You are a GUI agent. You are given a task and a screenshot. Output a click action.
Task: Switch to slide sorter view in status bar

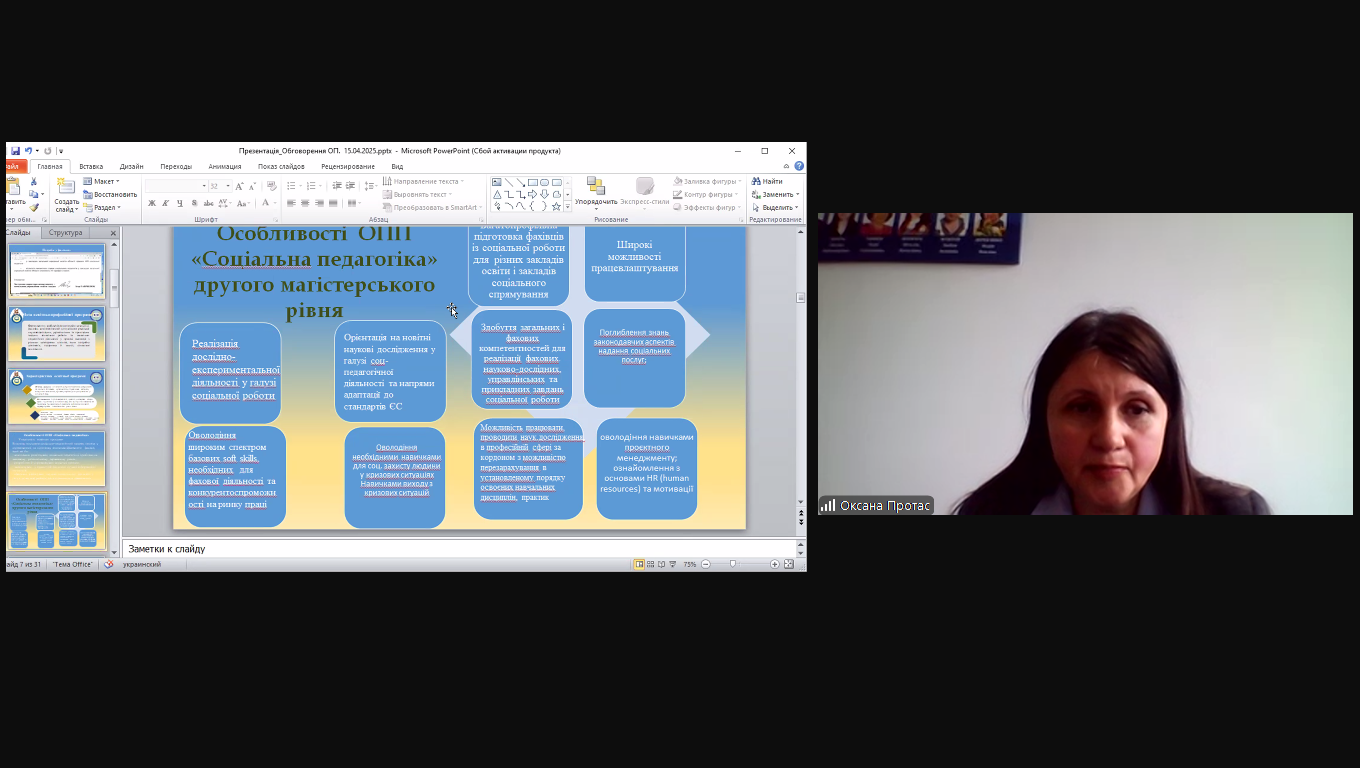pos(650,564)
